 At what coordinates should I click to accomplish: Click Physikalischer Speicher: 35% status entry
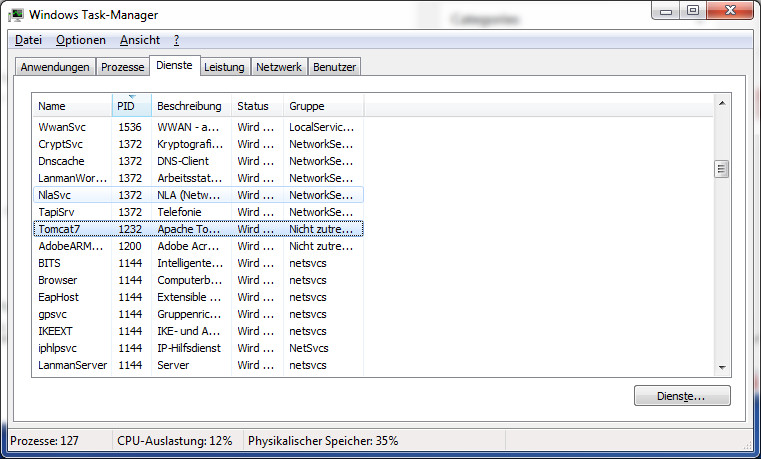[x=323, y=441]
